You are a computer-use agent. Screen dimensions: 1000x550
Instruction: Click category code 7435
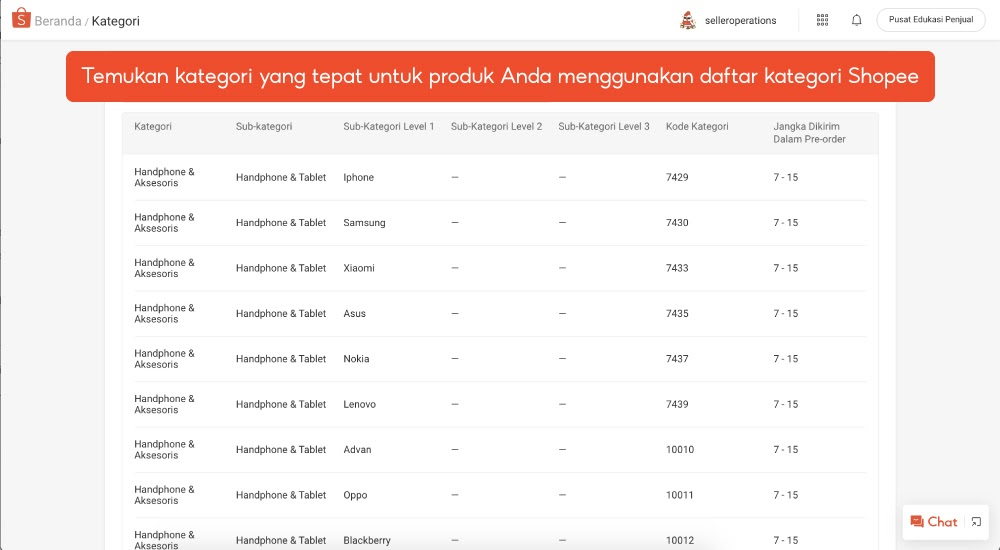[x=677, y=313]
